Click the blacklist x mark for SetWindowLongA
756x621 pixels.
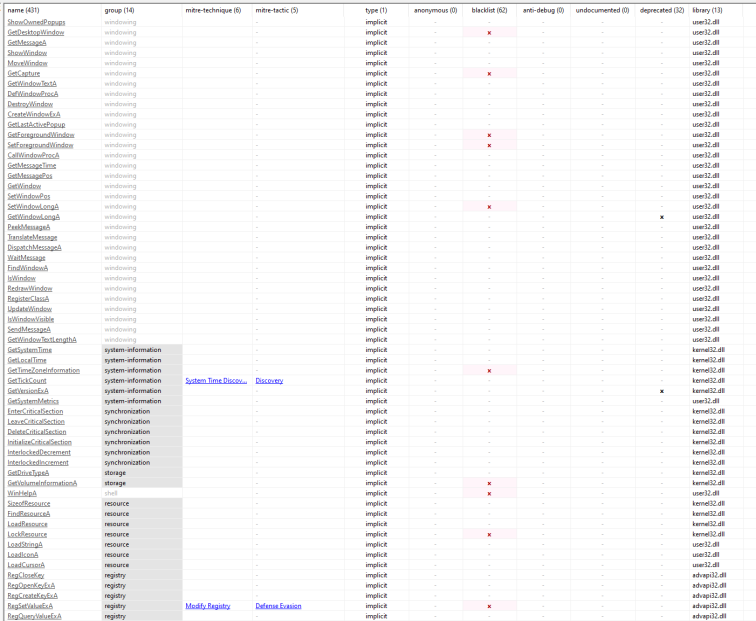coord(489,207)
